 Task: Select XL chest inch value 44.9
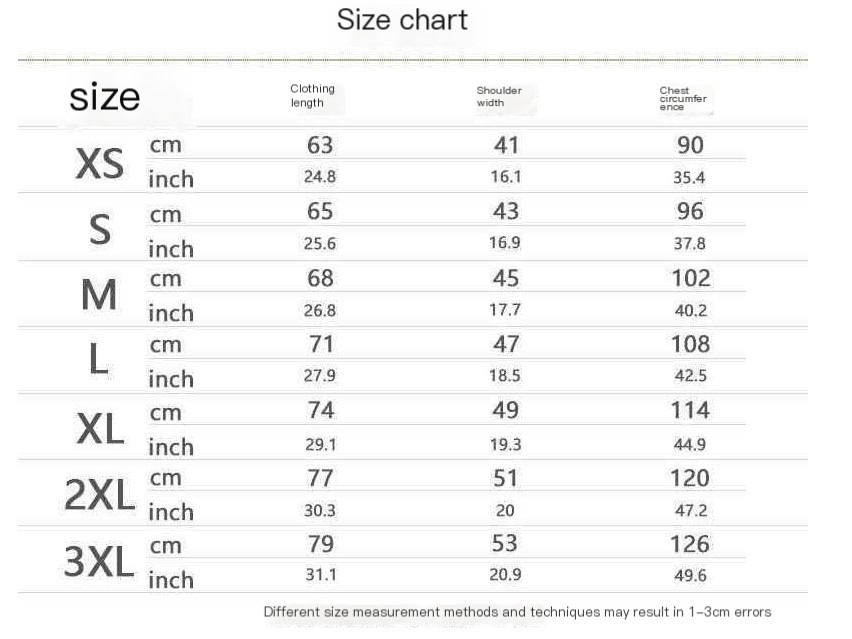coord(690,444)
